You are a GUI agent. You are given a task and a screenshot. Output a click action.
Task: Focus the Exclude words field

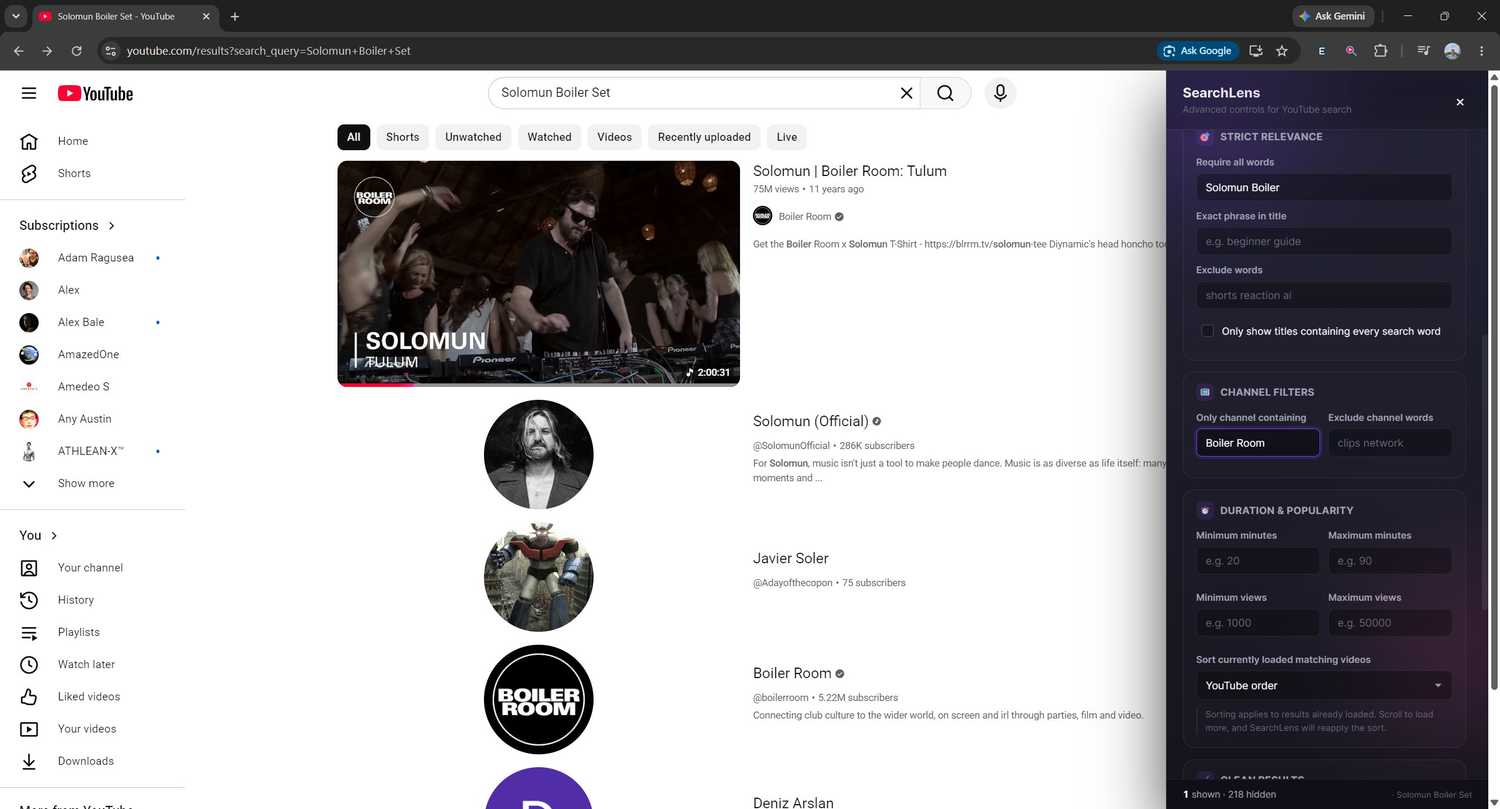point(1324,295)
